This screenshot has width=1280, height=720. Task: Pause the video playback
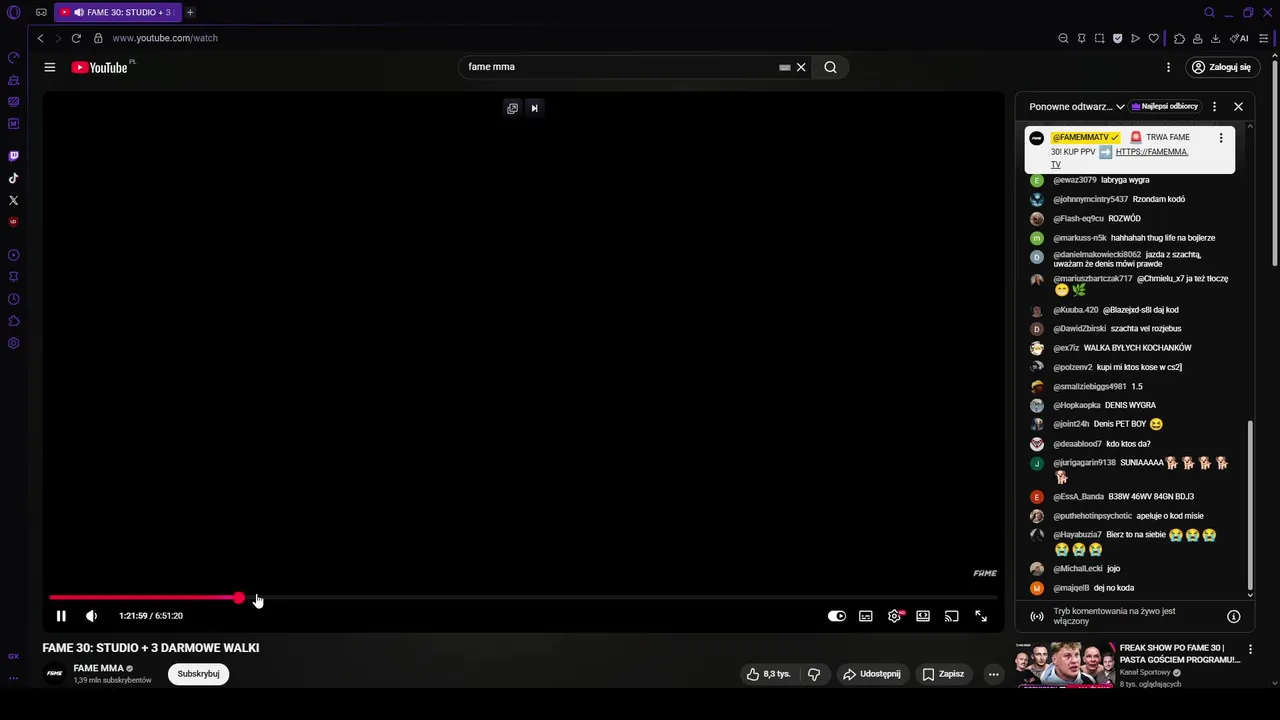pyautogui.click(x=61, y=616)
